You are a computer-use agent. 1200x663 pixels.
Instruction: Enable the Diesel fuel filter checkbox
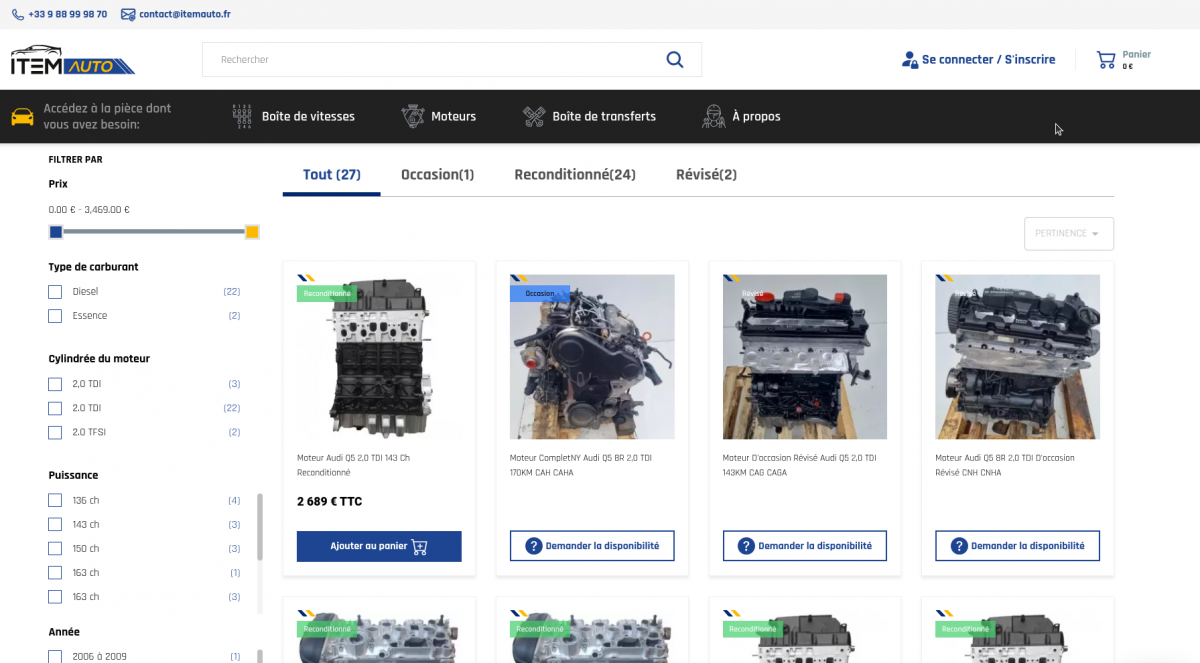click(55, 292)
